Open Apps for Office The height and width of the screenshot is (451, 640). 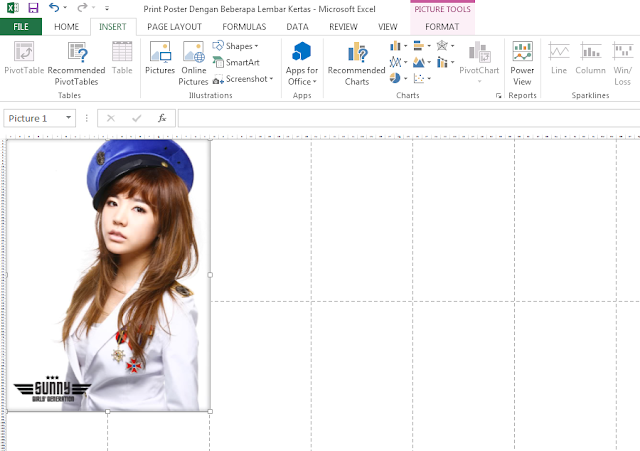click(x=302, y=64)
